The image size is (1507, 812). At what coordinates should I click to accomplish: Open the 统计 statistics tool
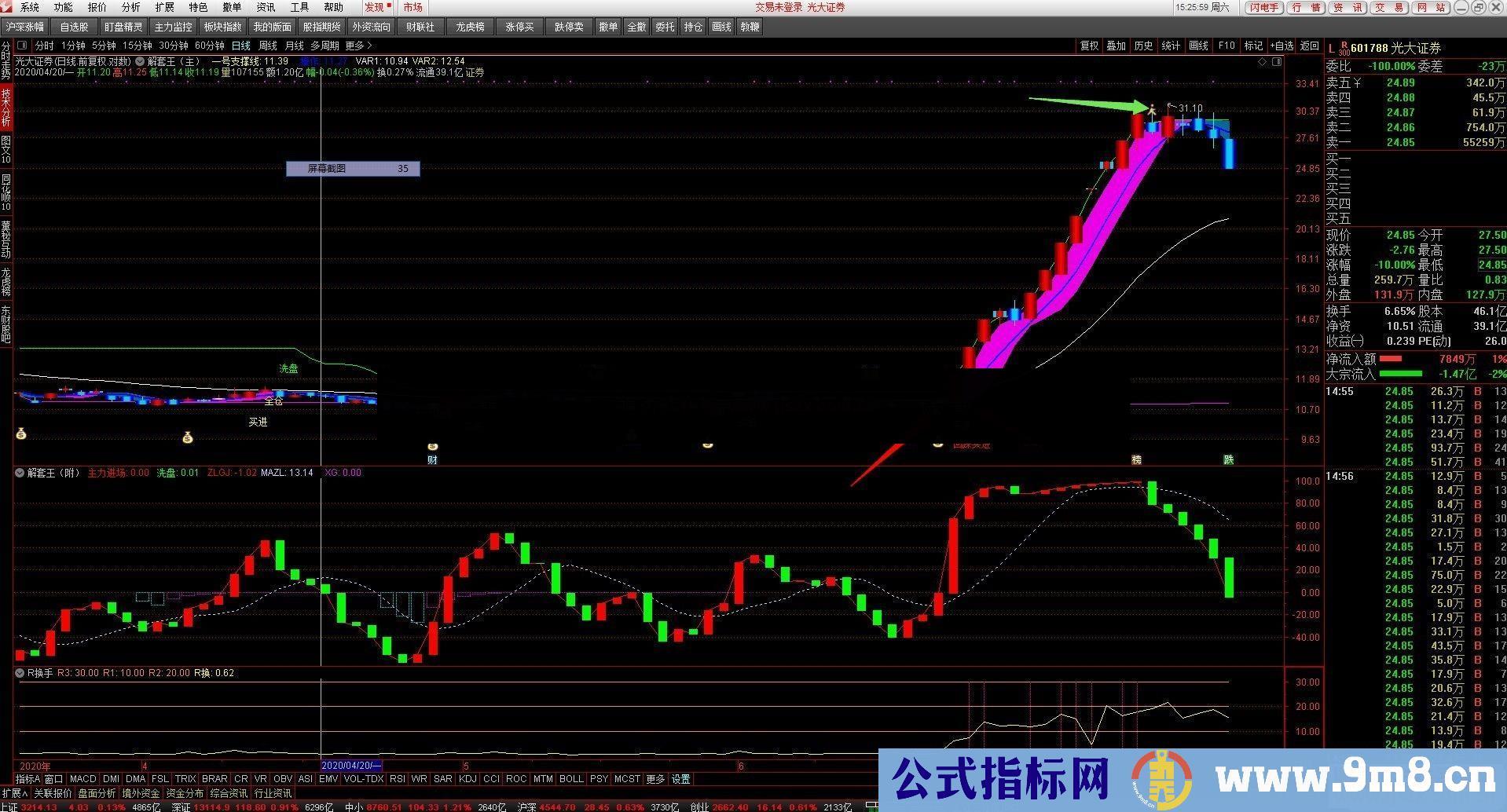(x=1170, y=46)
